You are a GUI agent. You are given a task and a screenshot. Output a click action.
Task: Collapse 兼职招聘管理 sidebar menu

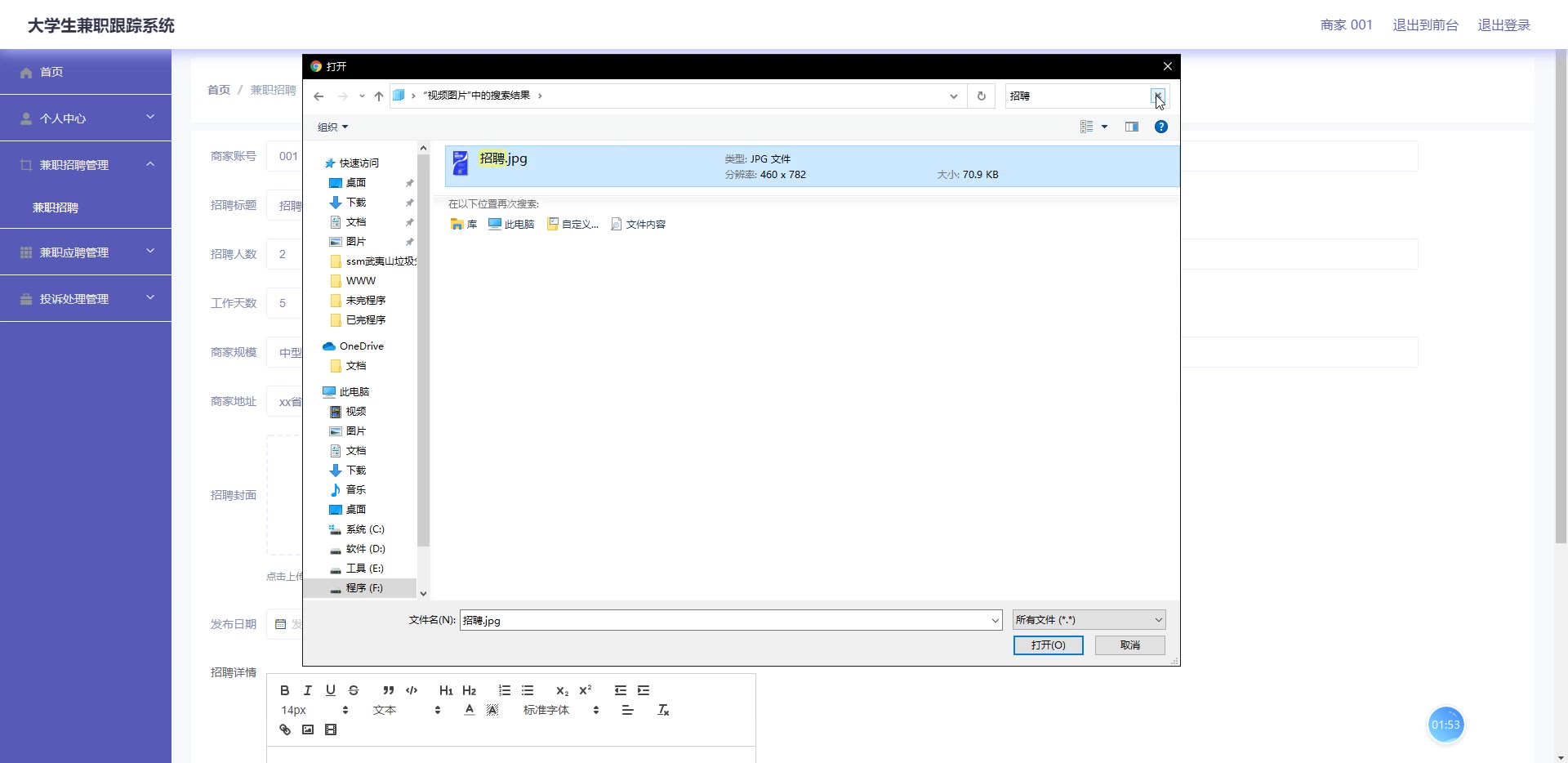click(x=86, y=165)
